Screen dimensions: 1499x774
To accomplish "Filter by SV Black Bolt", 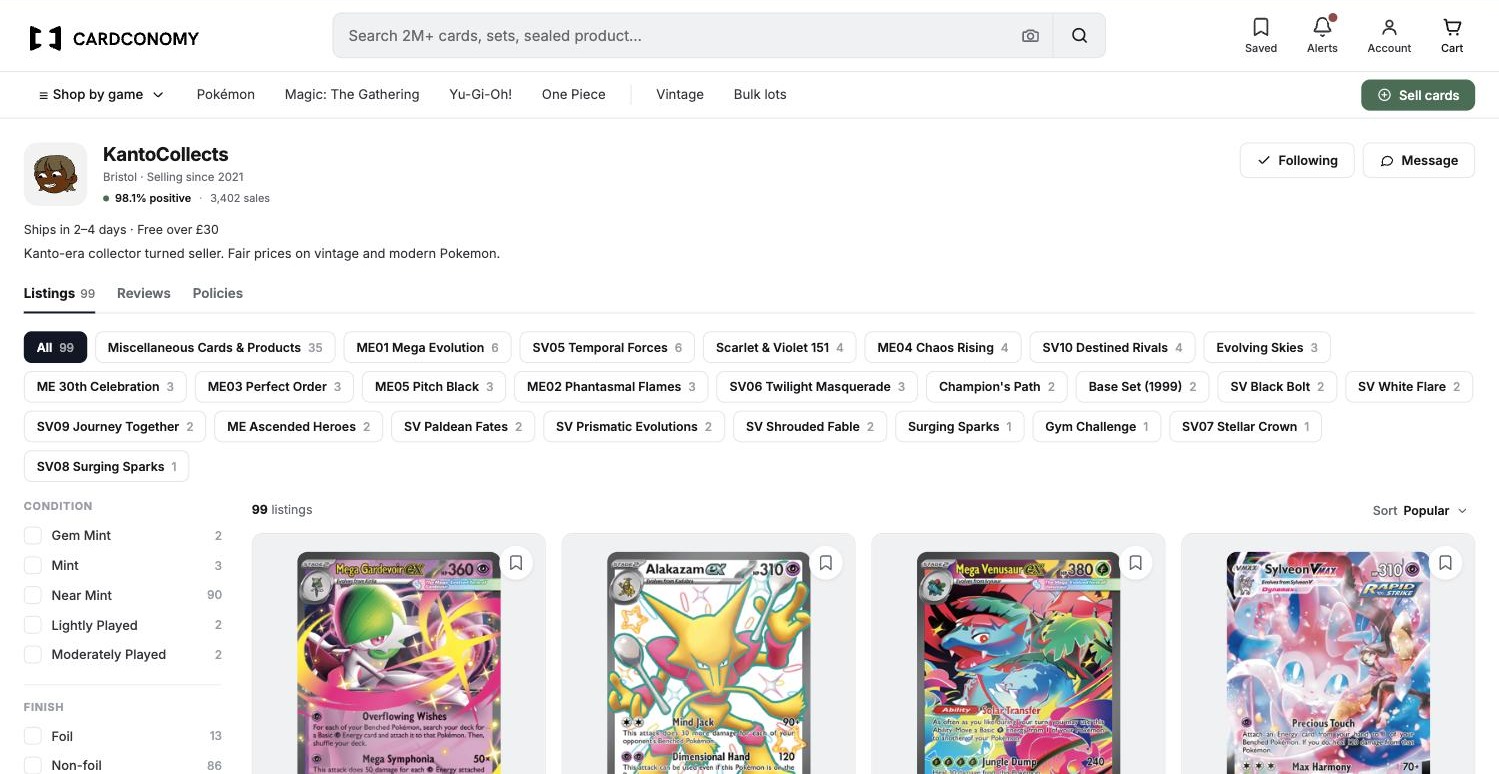I will pos(1277,386).
